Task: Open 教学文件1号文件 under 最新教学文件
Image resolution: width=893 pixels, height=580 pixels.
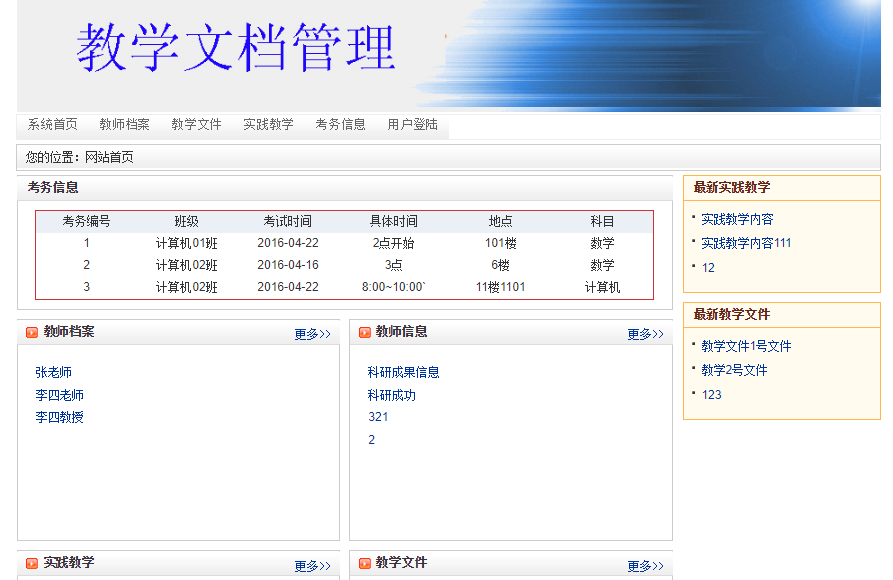Action: pos(745,346)
